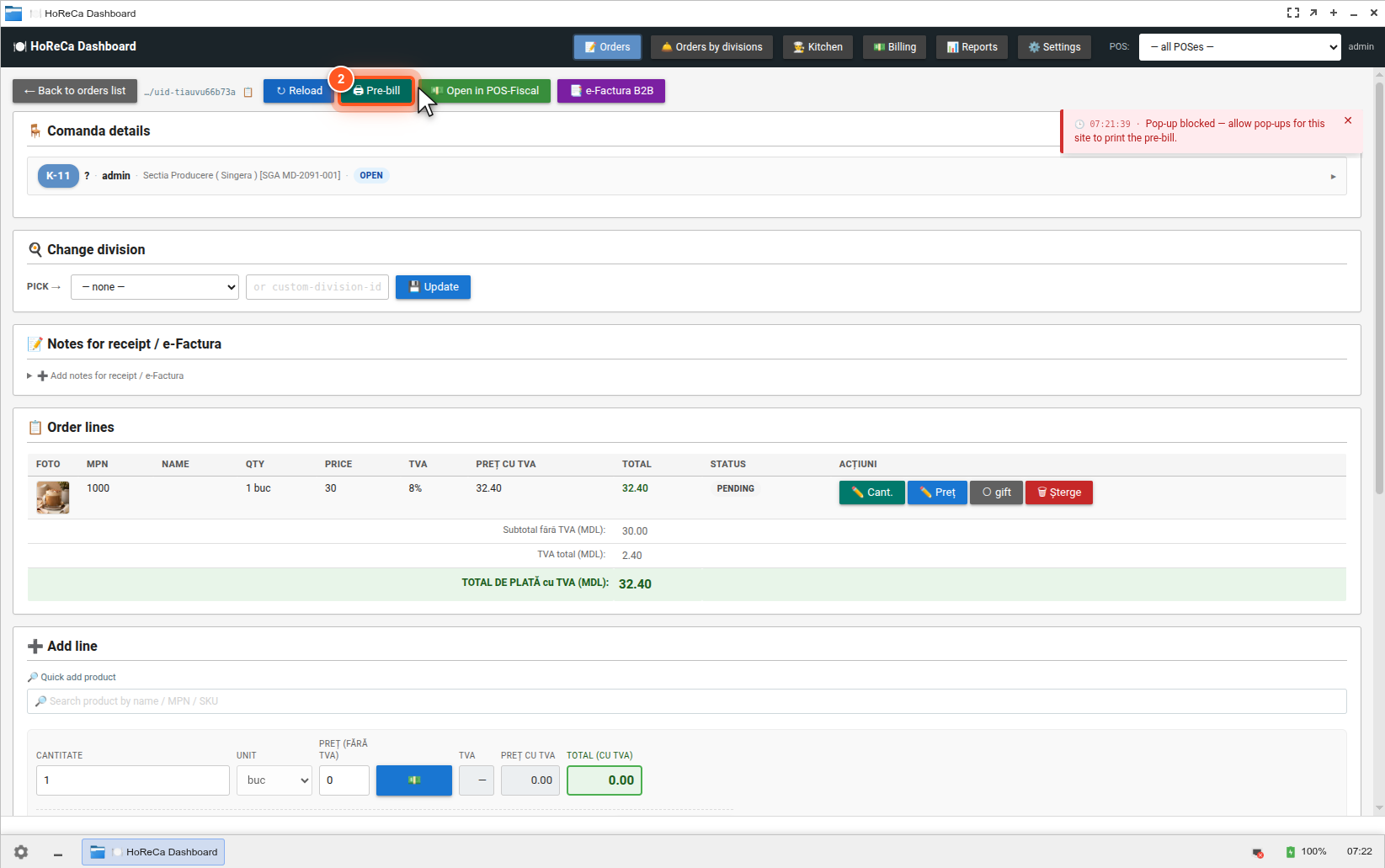Image resolution: width=1385 pixels, height=868 pixels.
Task: Open the product photo thumbnail for MPN 1000
Action: (x=53, y=498)
